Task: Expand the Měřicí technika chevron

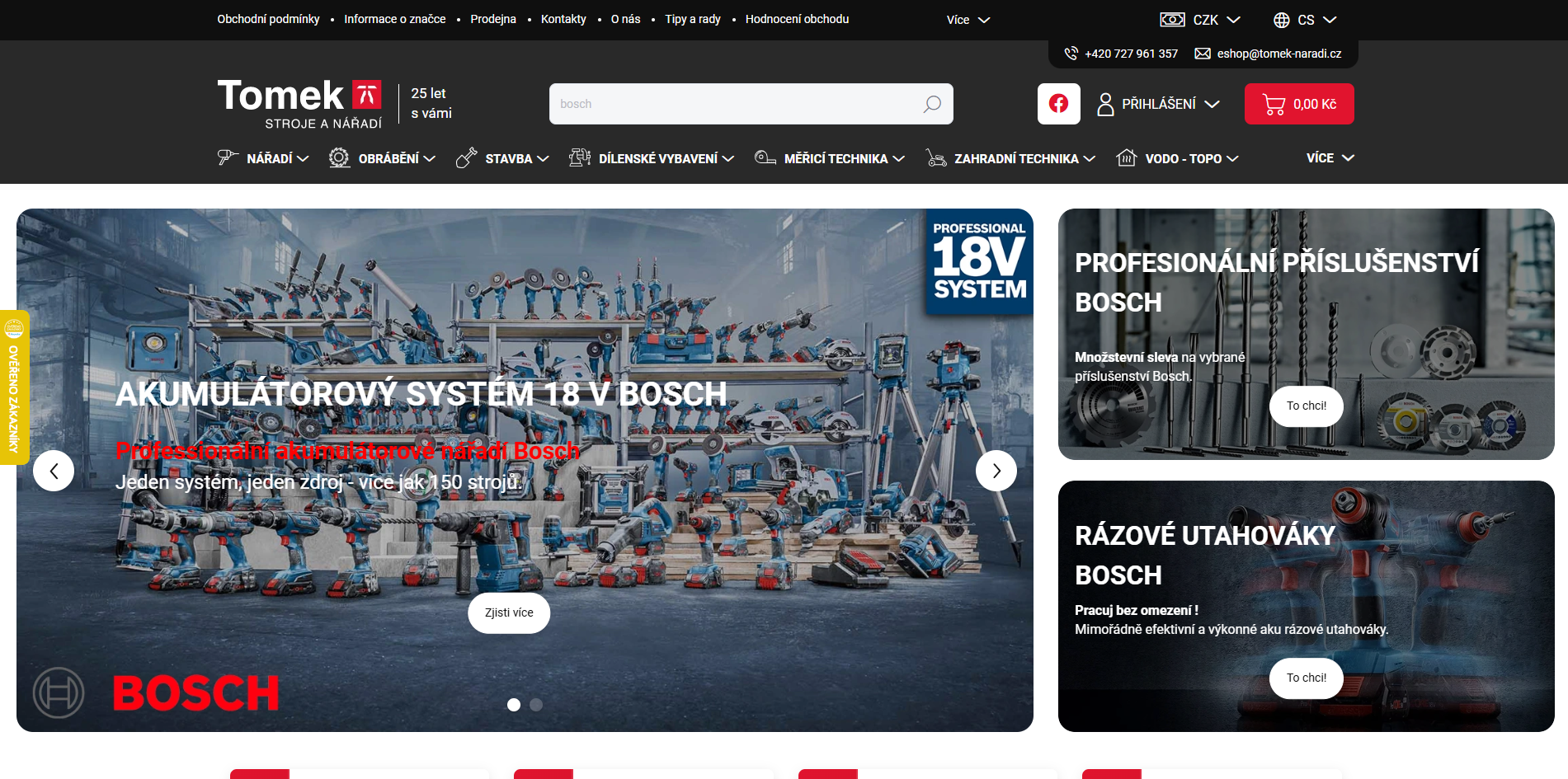Action: [x=899, y=159]
